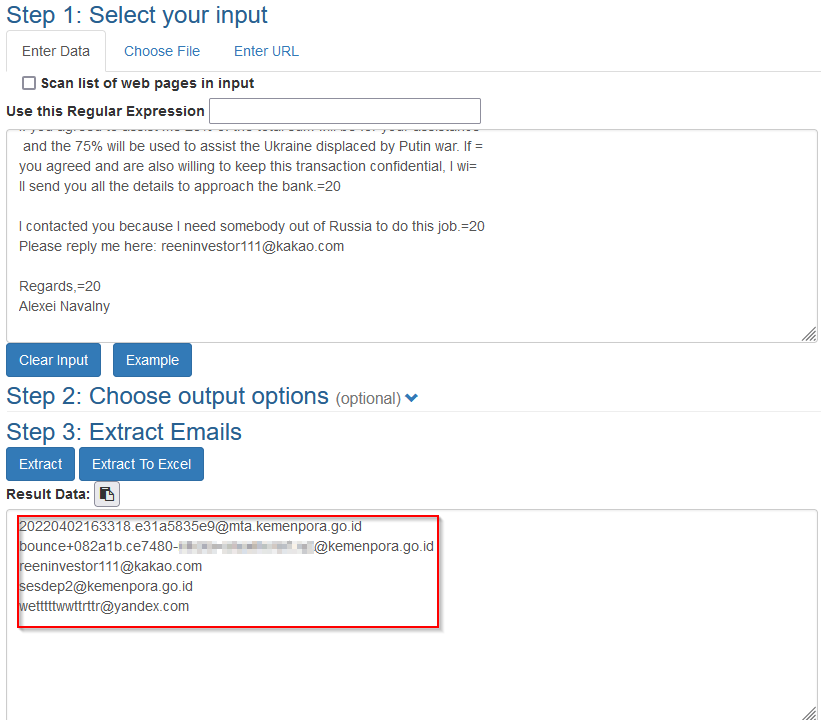Copy result data to clipboard icon
This screenshot has height=720, width=821.
coord(107,493)
